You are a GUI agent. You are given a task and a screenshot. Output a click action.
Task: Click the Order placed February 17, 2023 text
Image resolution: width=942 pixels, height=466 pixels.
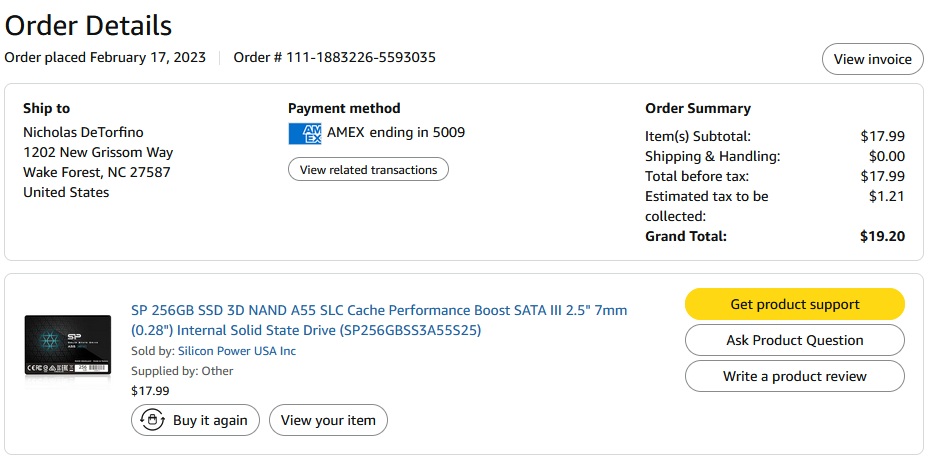pyautogui.click(x=105, y=57)
